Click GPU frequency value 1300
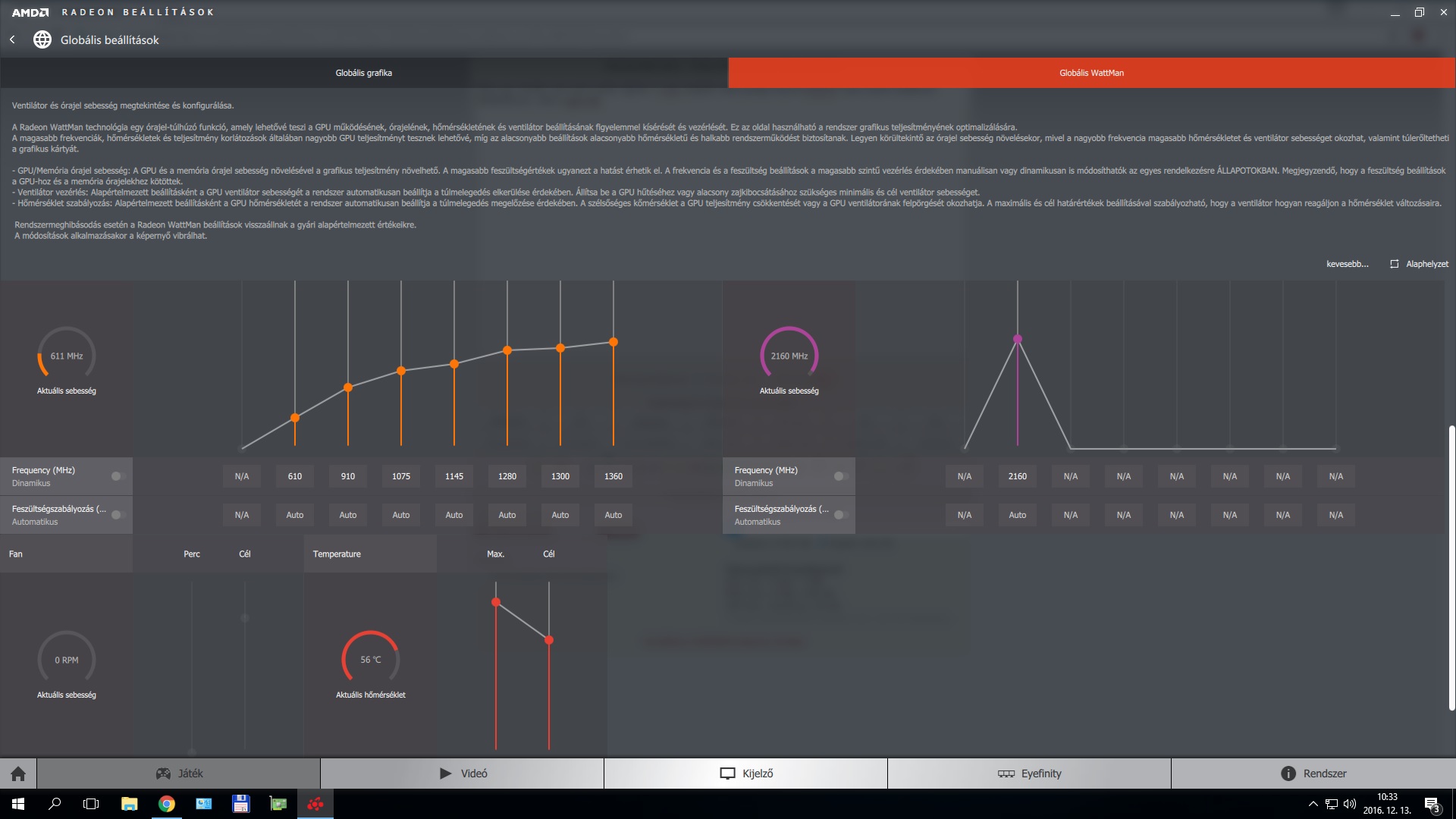This screenshot has width=1456, height=819. point(560,476)
